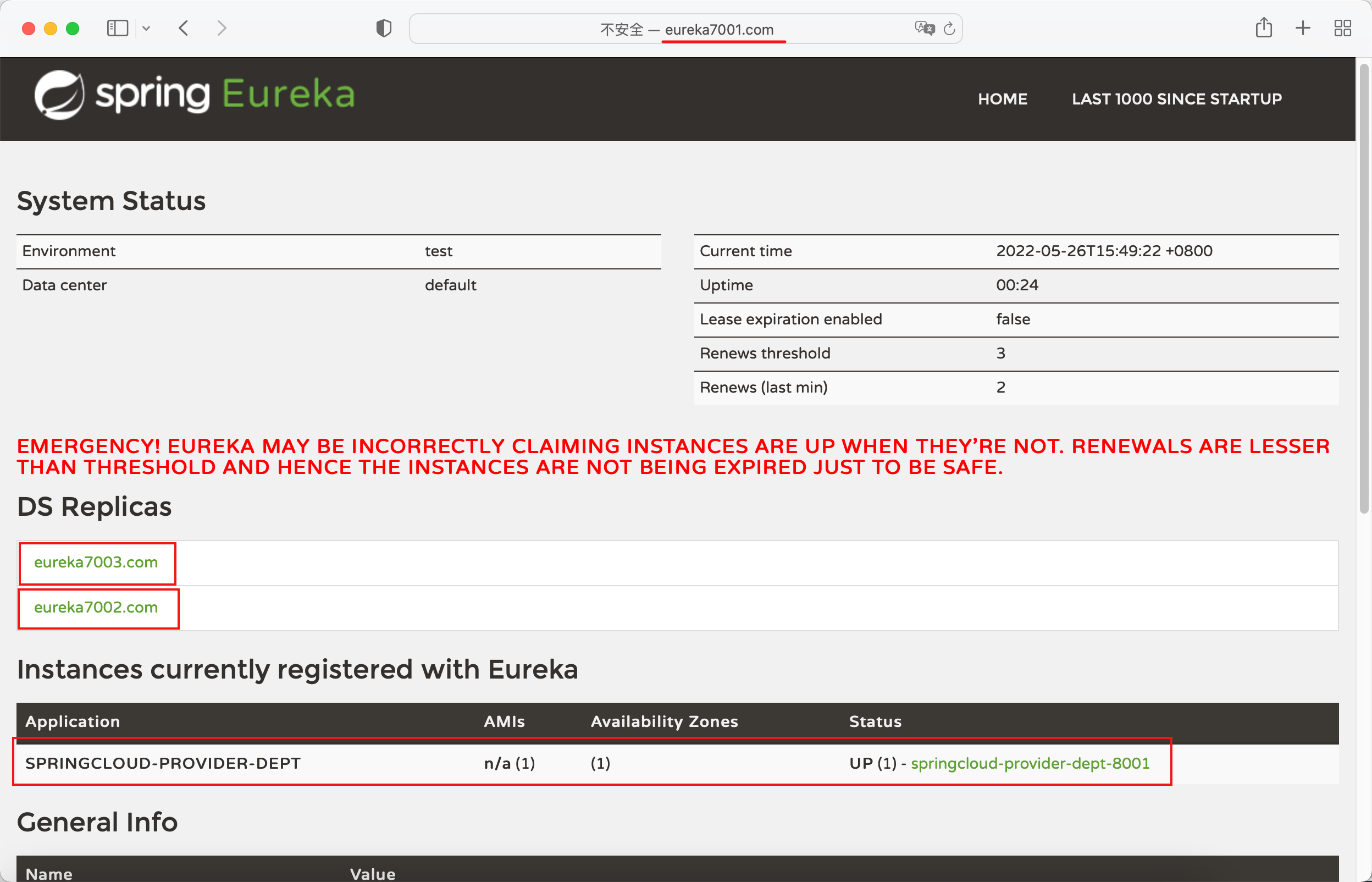The image size is (1372, 882).
Task: Open the Share icon menu
Action: 1264,28
